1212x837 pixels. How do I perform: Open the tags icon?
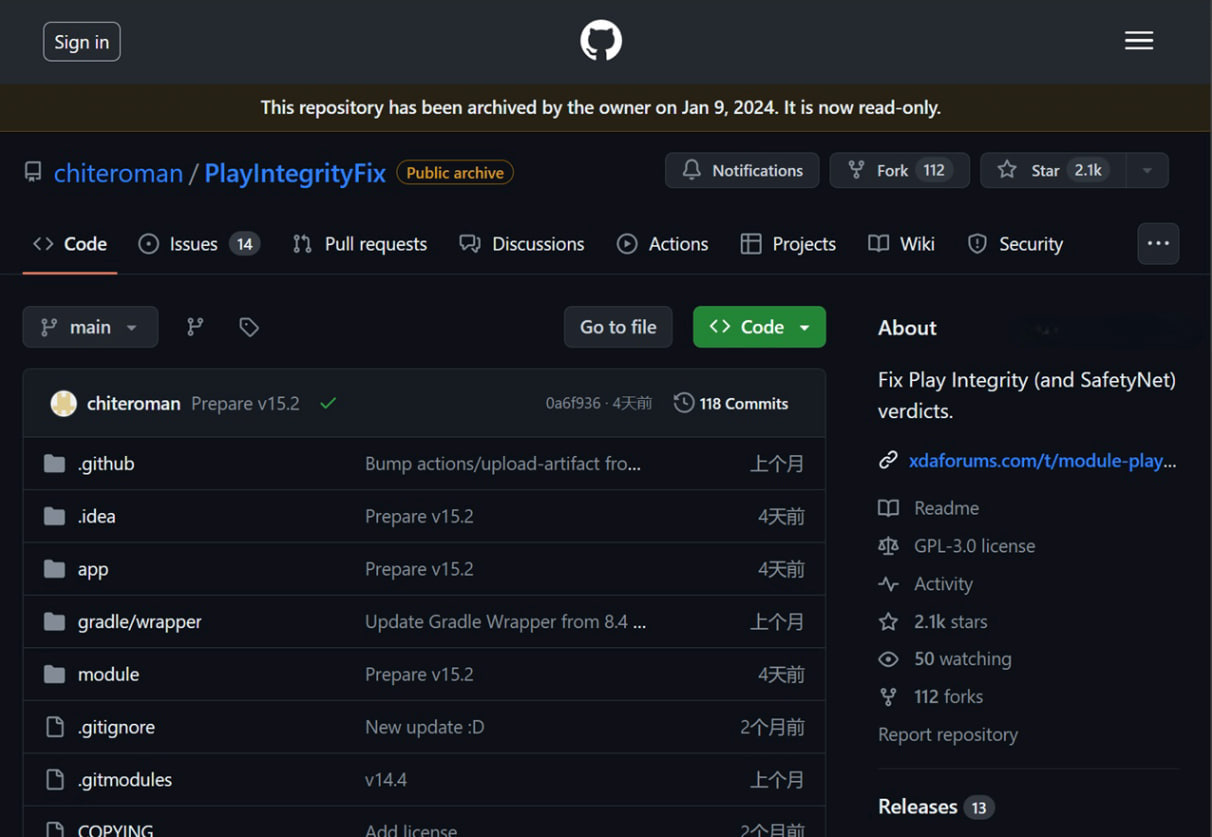coord(249,326)
